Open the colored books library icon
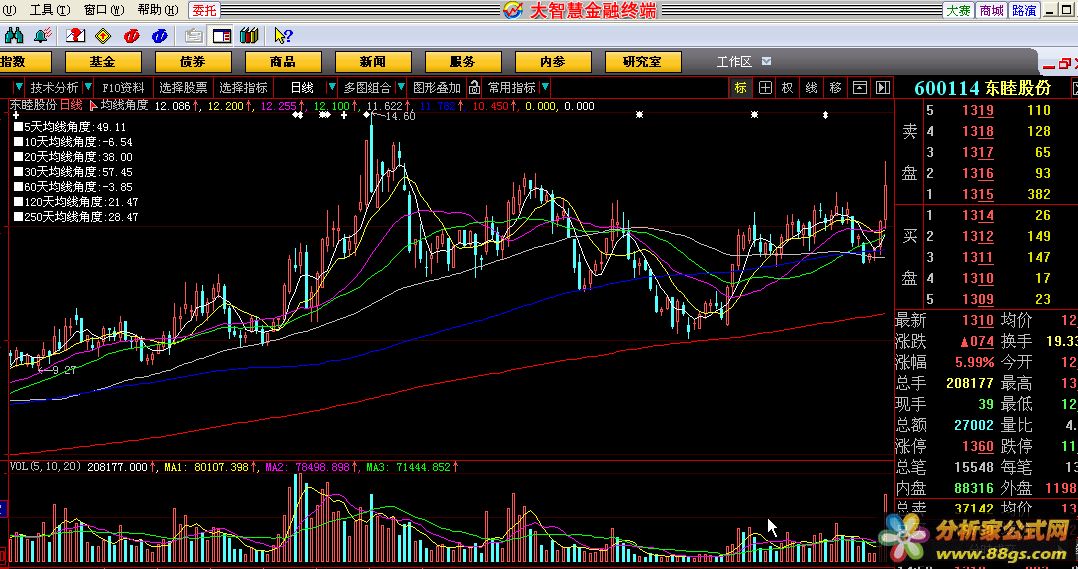 [x=250, y=35]
